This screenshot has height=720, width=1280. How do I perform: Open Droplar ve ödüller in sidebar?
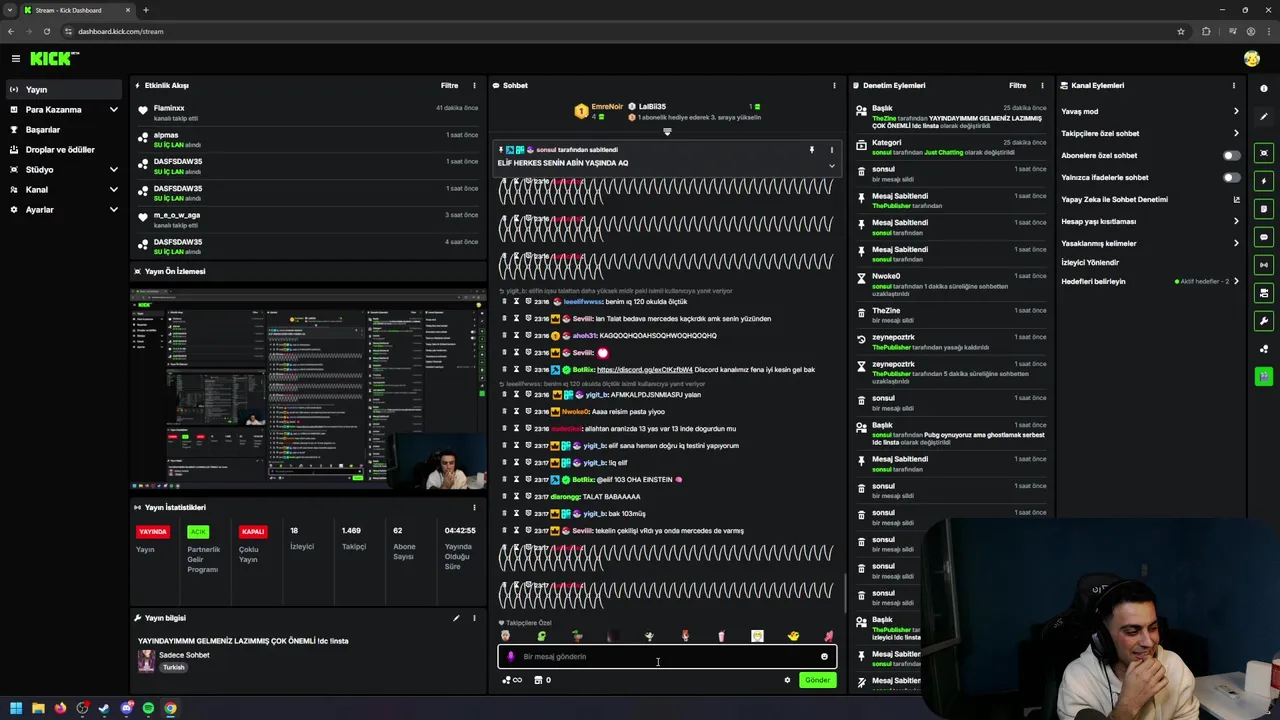[62, 150]
